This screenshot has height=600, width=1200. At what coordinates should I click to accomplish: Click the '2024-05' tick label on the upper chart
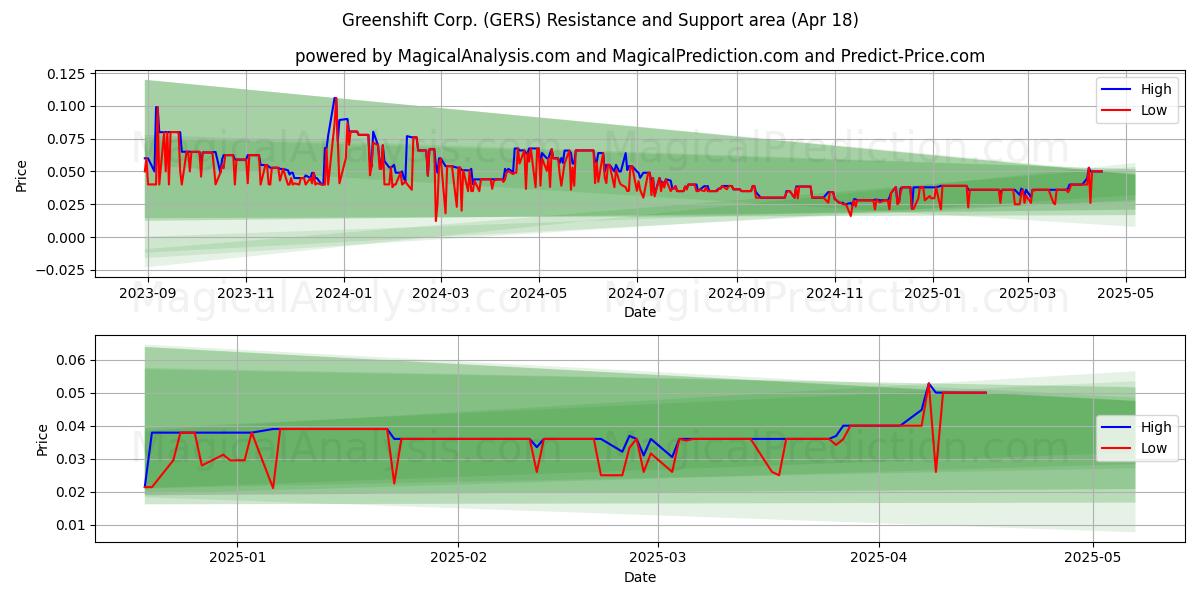(539, 294)
